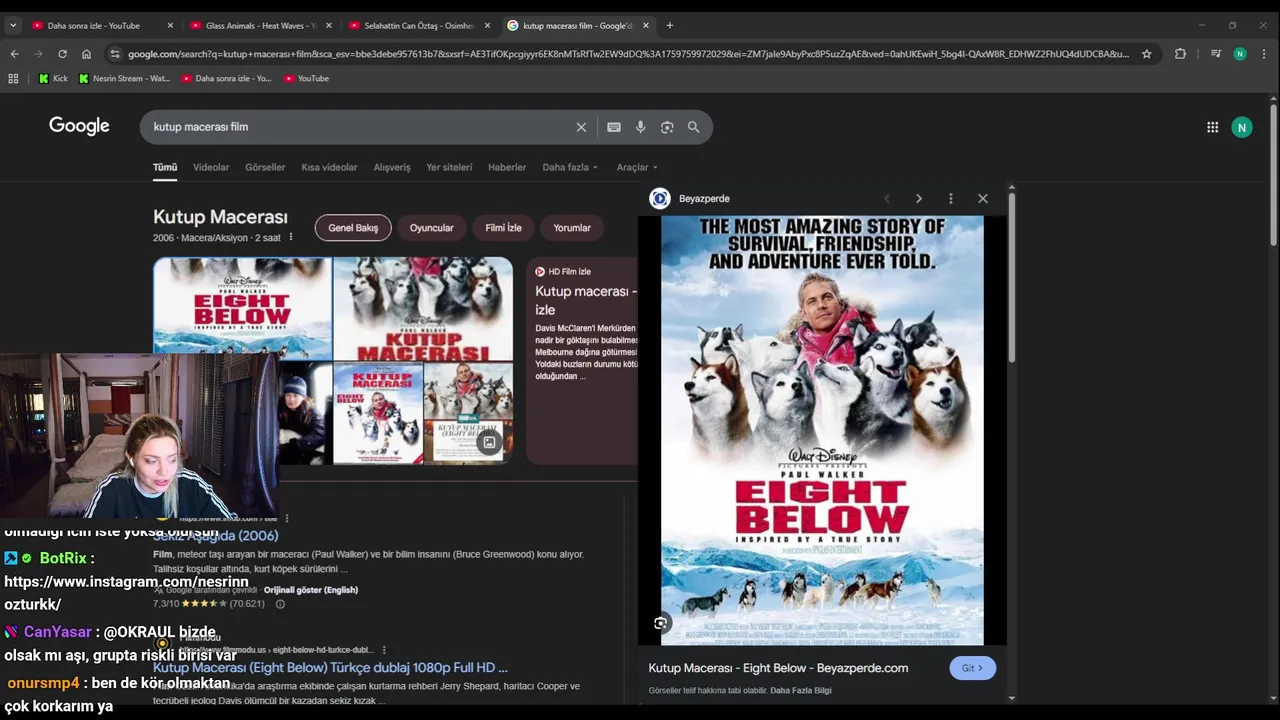Search inside image with lens overlay icon

pyautogui.click(x=660, y=623)
